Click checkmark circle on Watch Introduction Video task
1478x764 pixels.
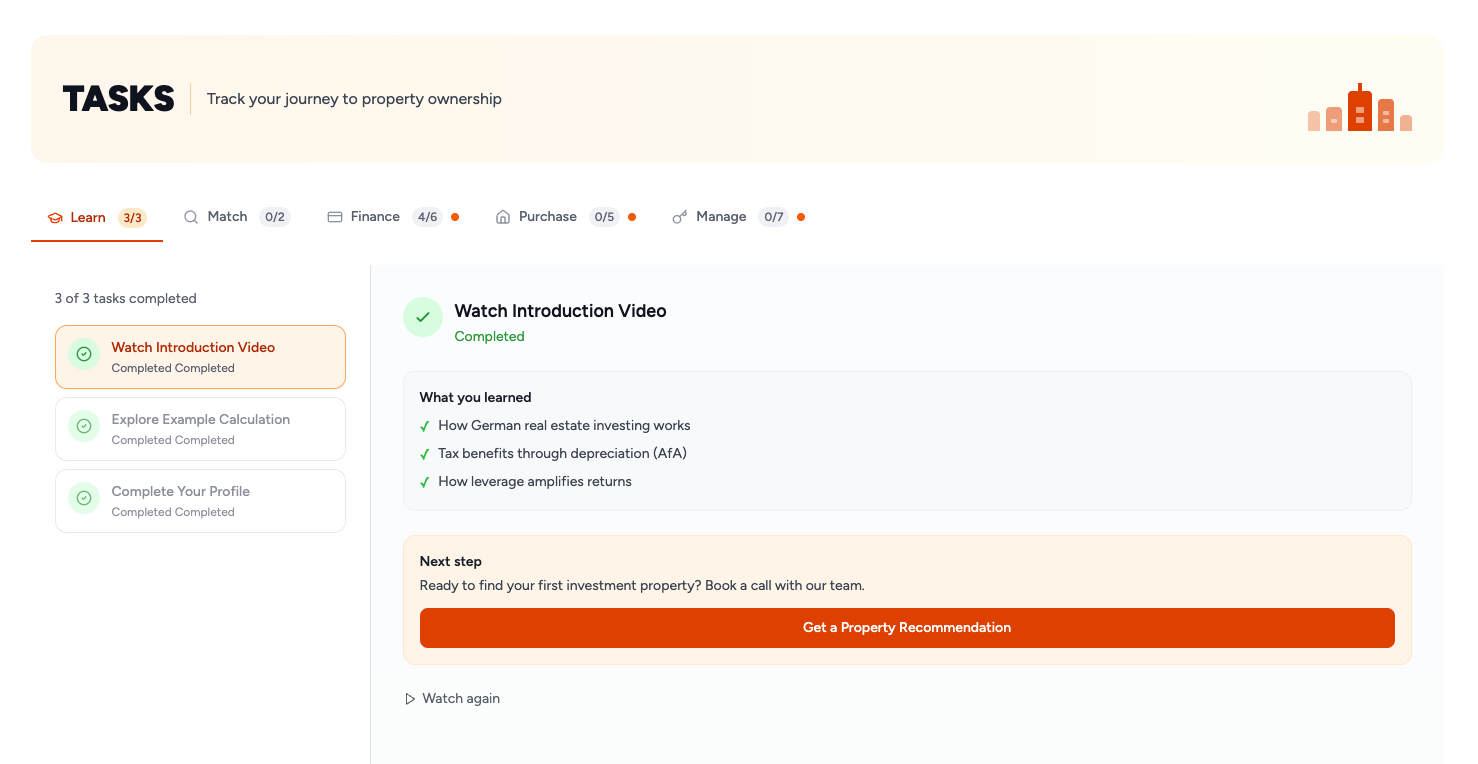pyautogui.click(x=84, y=354)
